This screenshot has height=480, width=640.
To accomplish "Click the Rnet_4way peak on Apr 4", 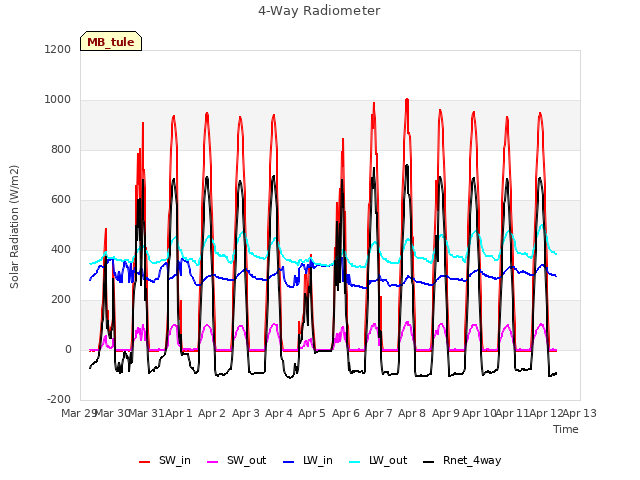I will tap(273, 176).
